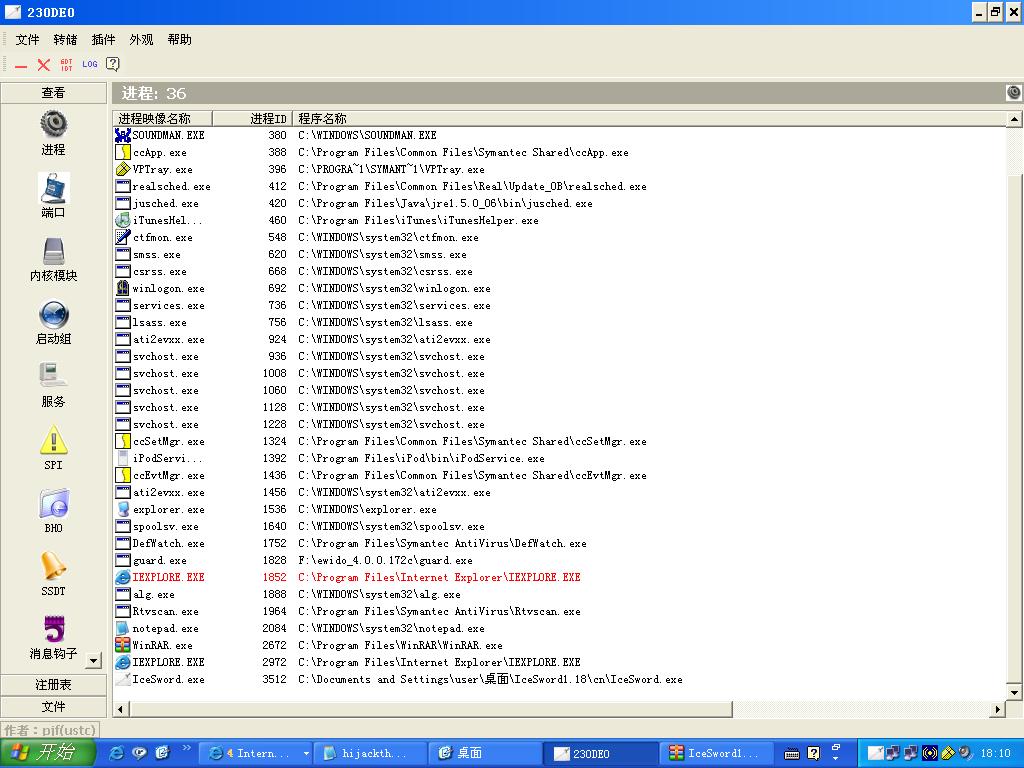The height and width of the screenshot is (768, 1024).
Task: Open the 文件 menu
Action: pos(27,40)
